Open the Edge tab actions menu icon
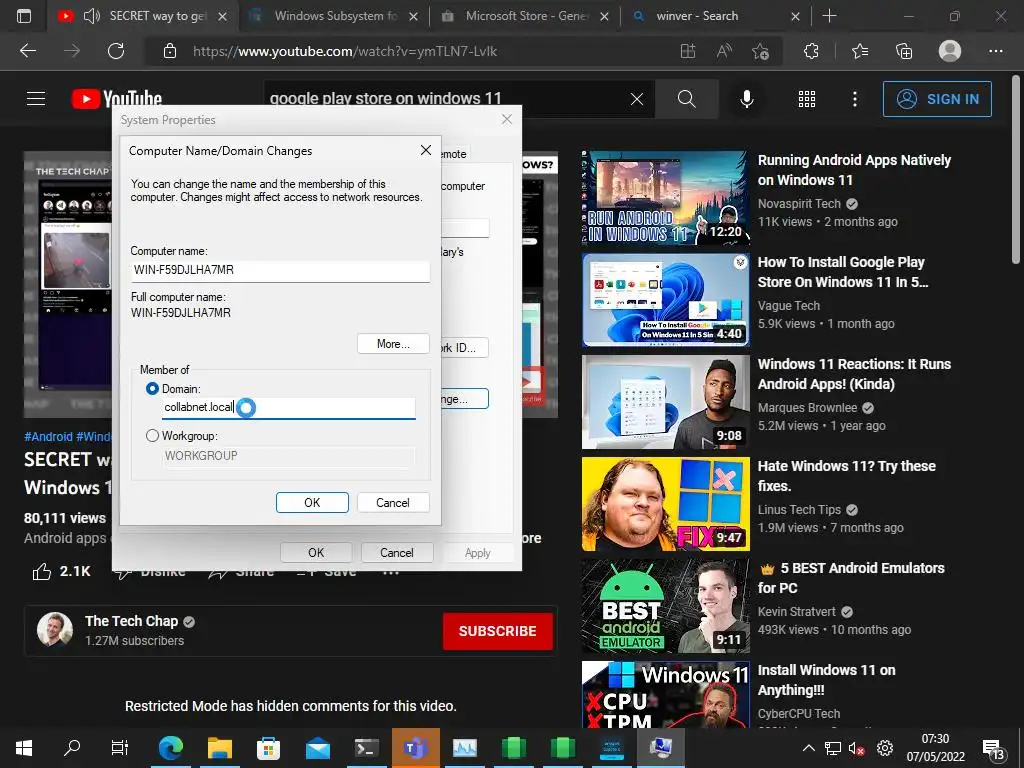The width and height of the screenshot is (1024, 768). [x=24, y=16]
